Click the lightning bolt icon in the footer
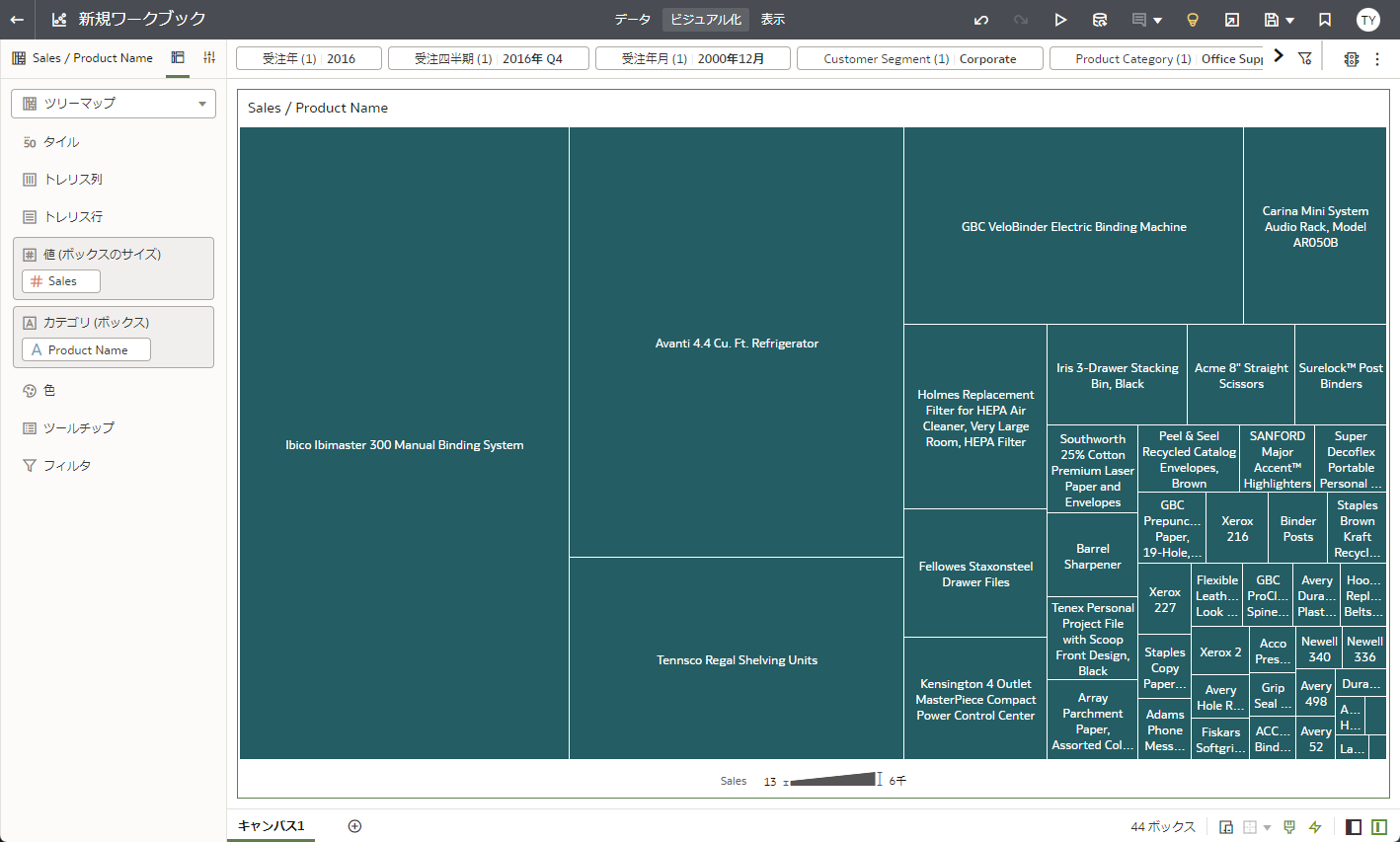 1315,827
